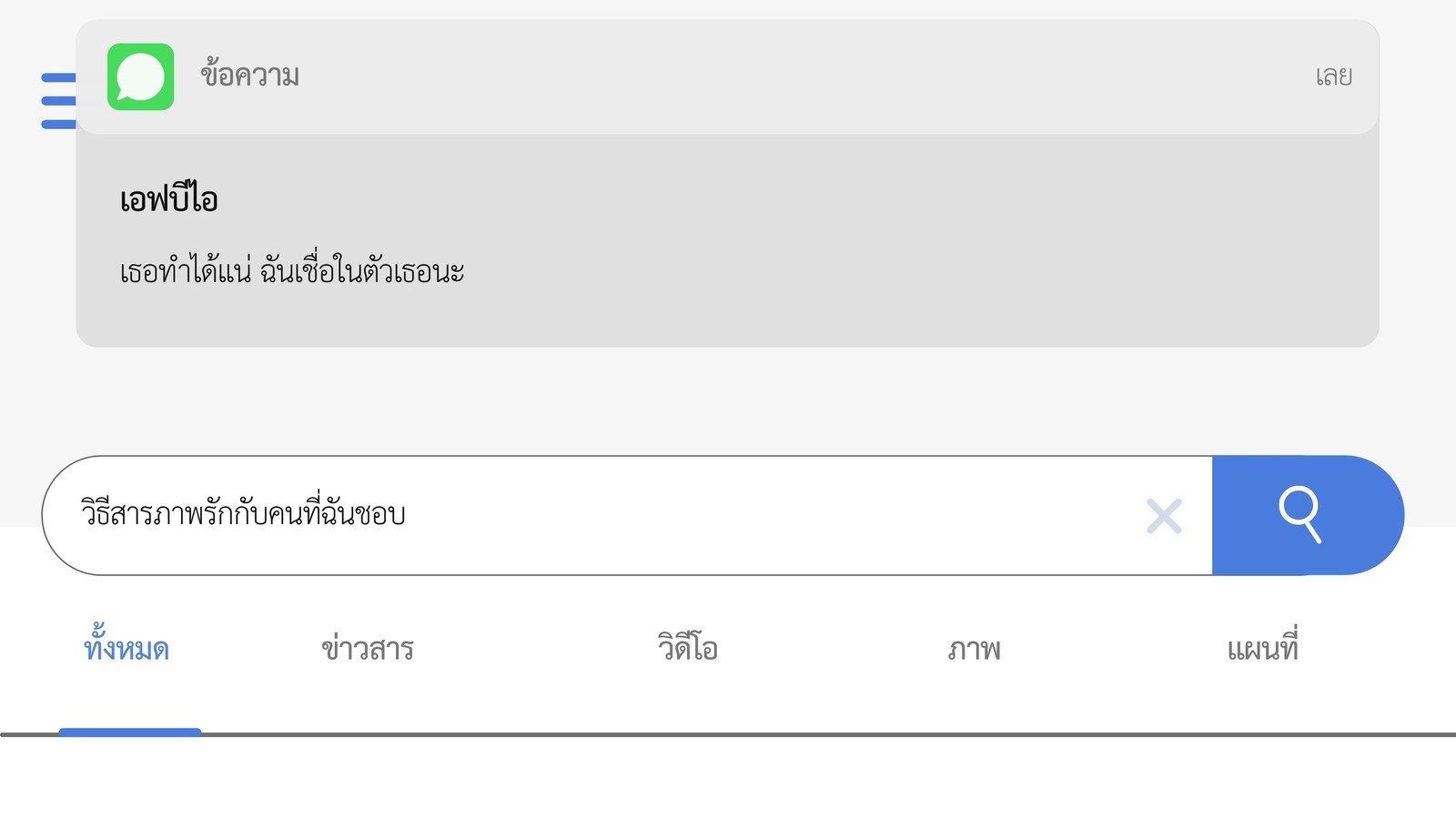Clear the search text with X icon
The height and width of the screenshot is (819, 1456).
click(1164, 516)
